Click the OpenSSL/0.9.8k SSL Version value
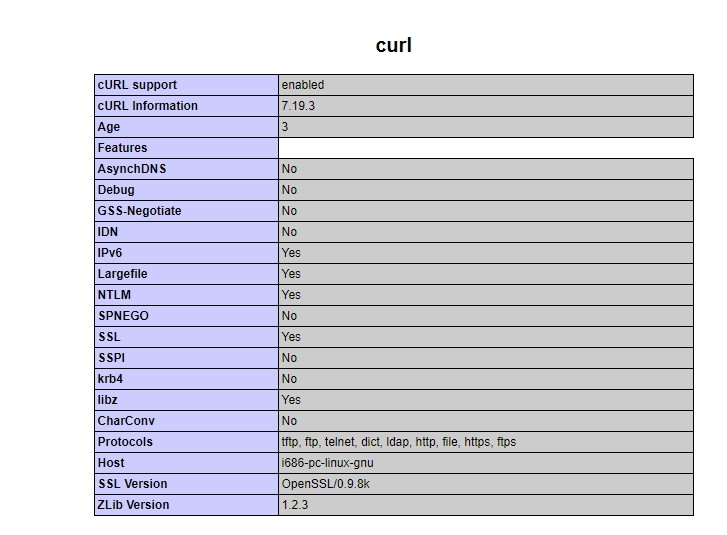 coord(325,484)
